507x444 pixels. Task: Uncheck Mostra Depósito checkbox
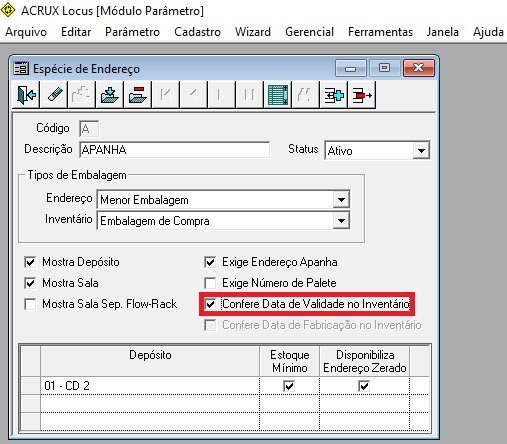click(30, 262)
